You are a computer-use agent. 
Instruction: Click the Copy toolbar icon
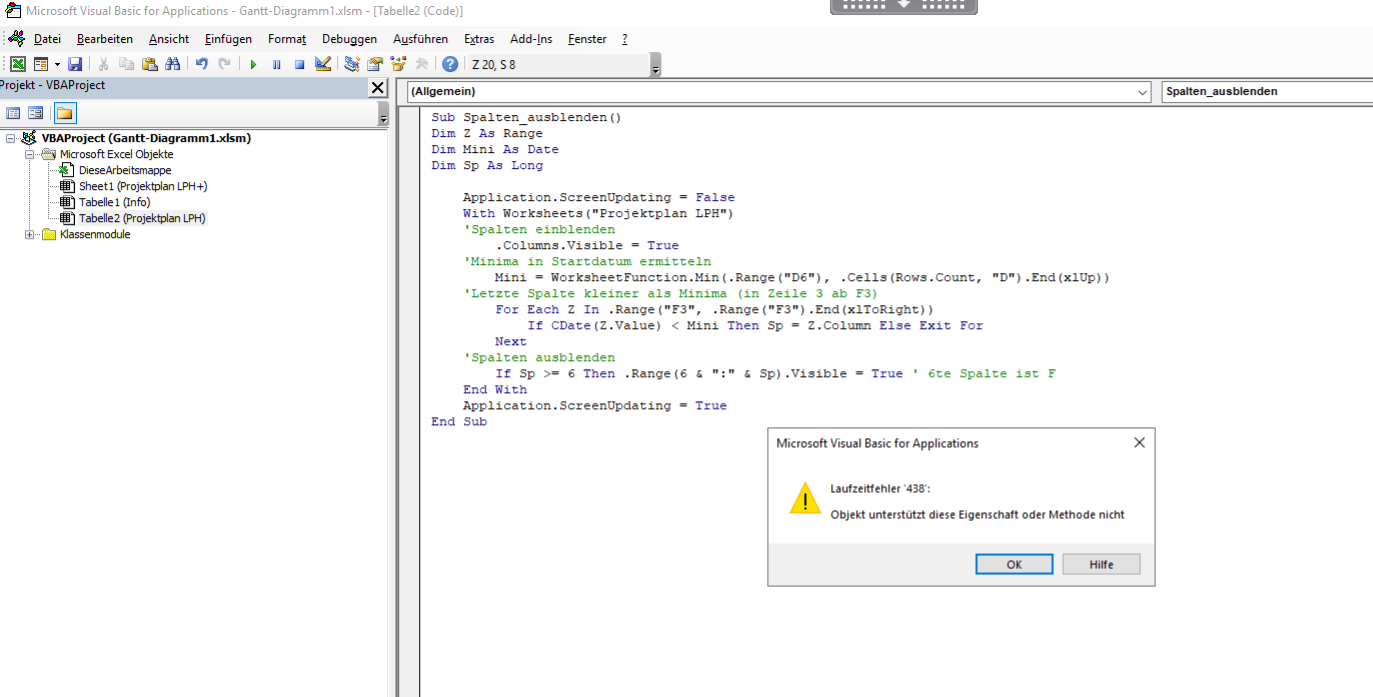click(126, 64)
